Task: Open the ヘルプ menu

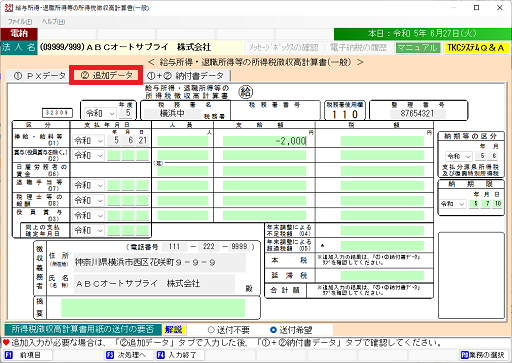Action: [x=53, y=22]
